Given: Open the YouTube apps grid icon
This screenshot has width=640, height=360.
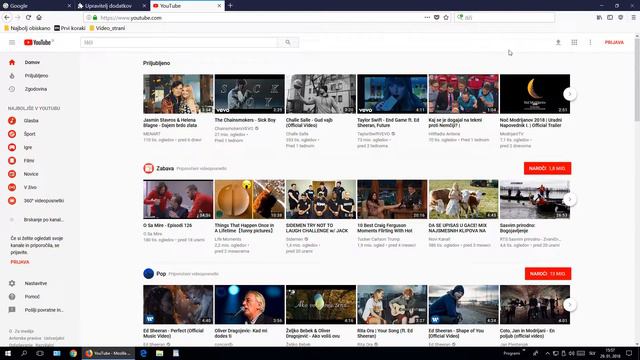Looking at the screenshot, I should (x=574, y=42).
